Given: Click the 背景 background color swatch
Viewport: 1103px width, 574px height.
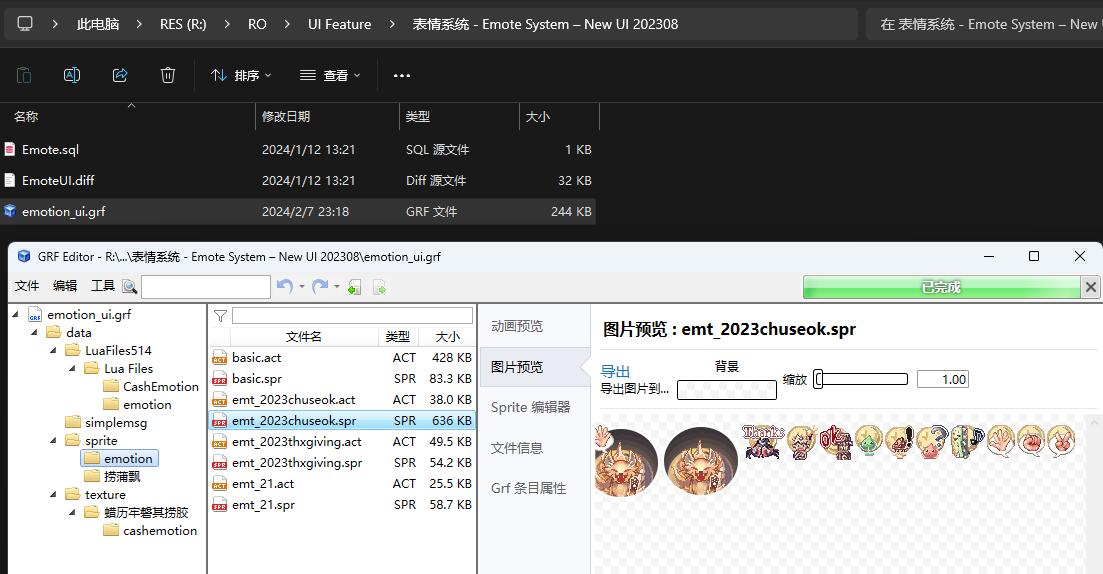Looking at the screenshot, I should (726, 389).
